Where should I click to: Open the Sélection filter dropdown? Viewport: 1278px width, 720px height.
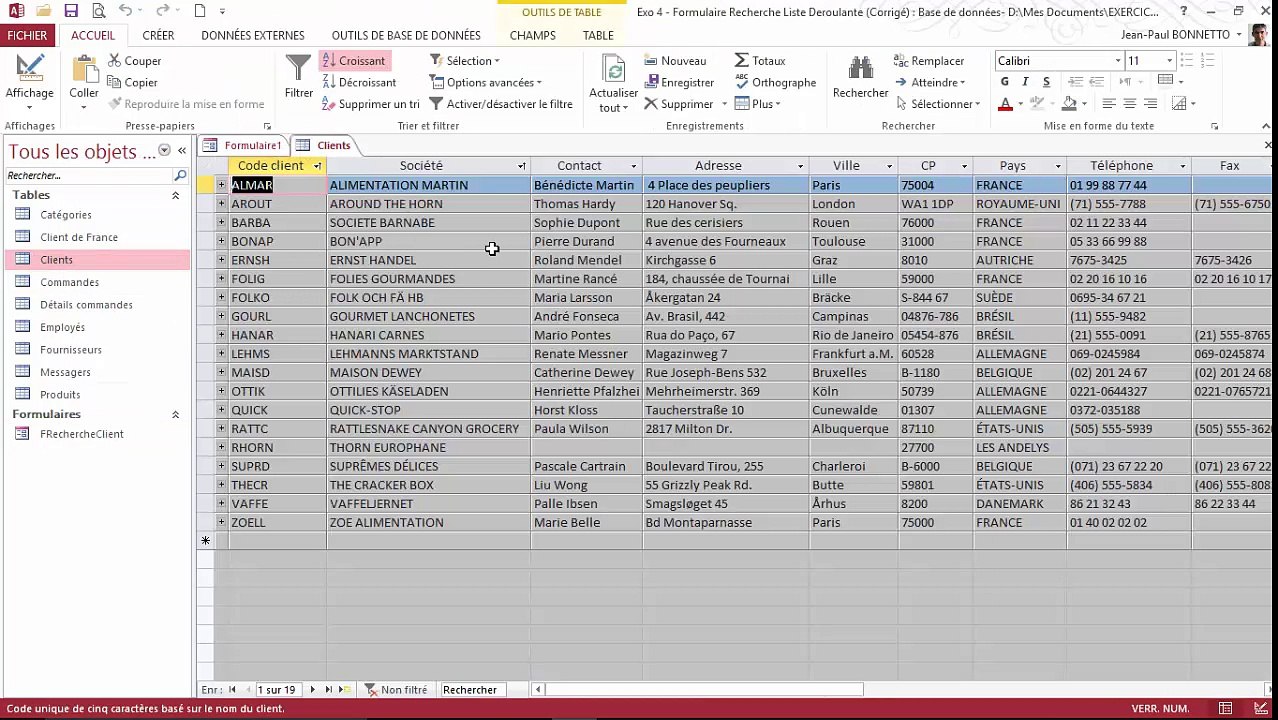click(465, 61)
